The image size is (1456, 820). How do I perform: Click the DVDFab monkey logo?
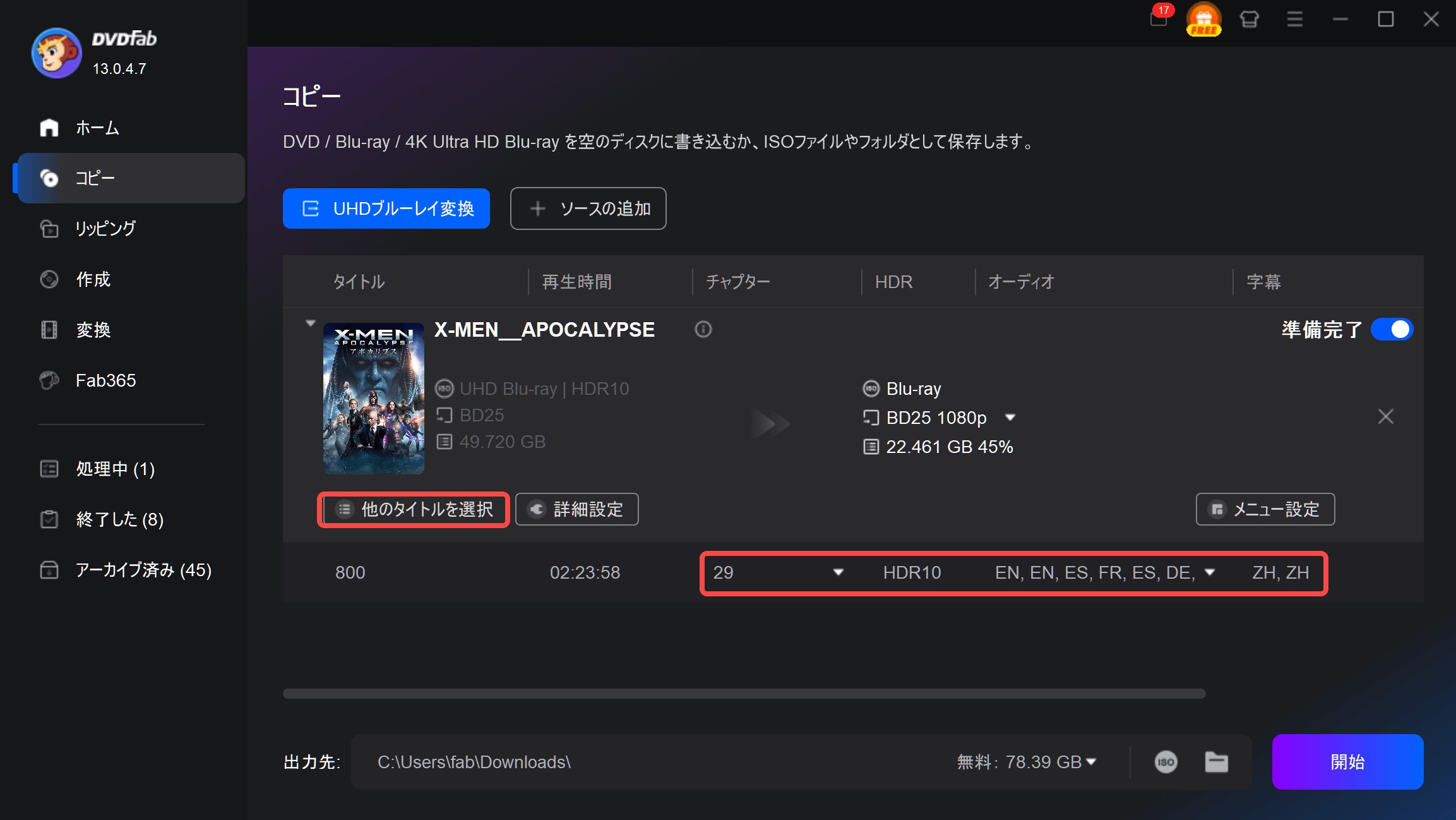(57, 53)
